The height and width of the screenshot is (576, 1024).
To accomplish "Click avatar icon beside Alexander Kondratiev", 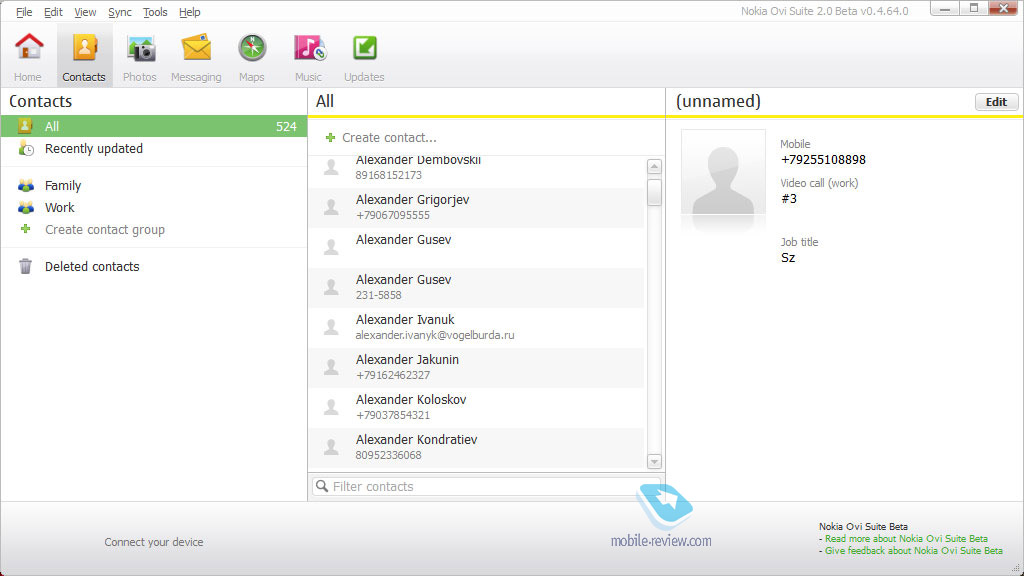I will pos(332,447).
